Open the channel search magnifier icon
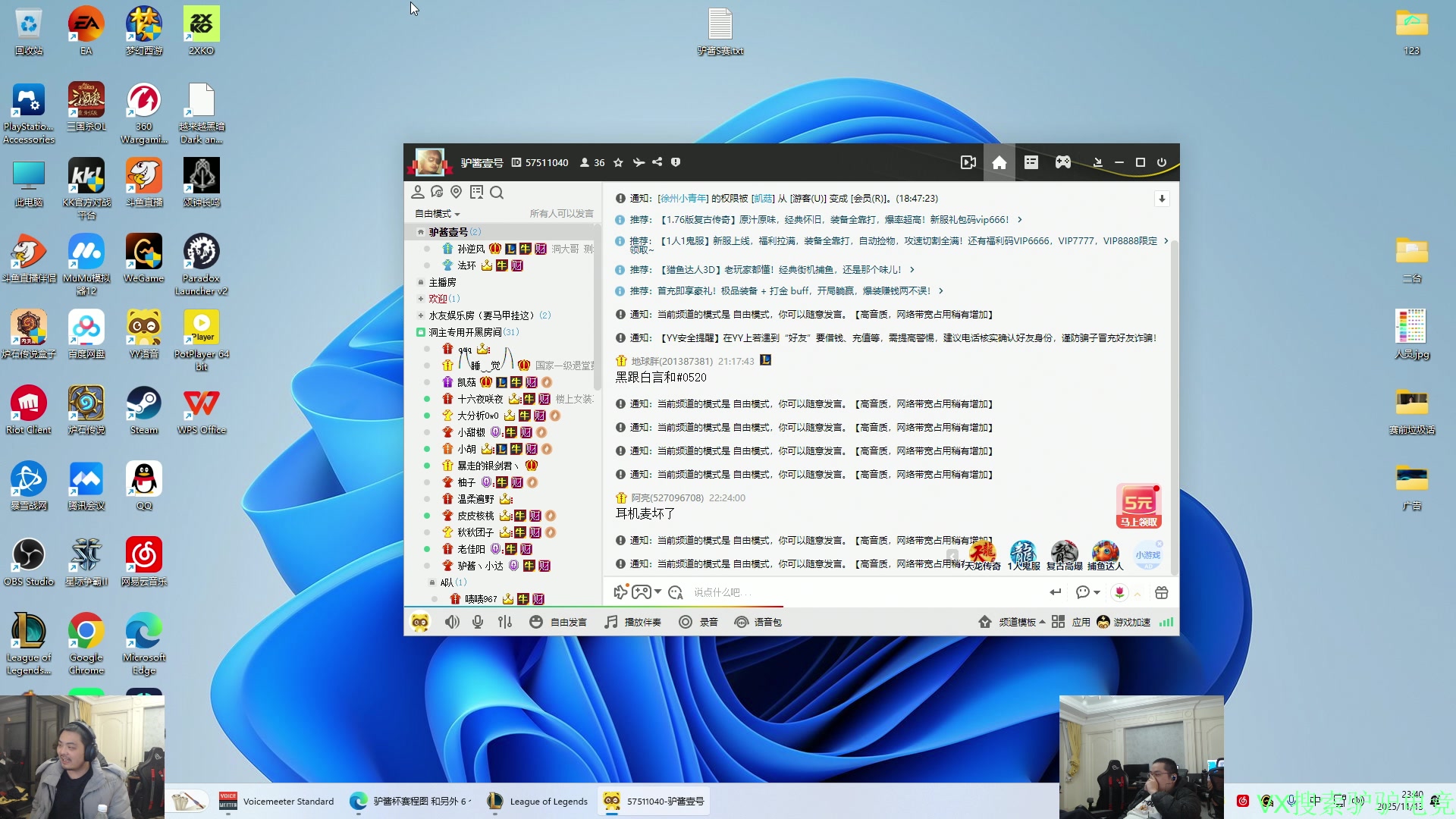Image resolution: width=1456 pixels, height=819 pixels. coord(497,193)
